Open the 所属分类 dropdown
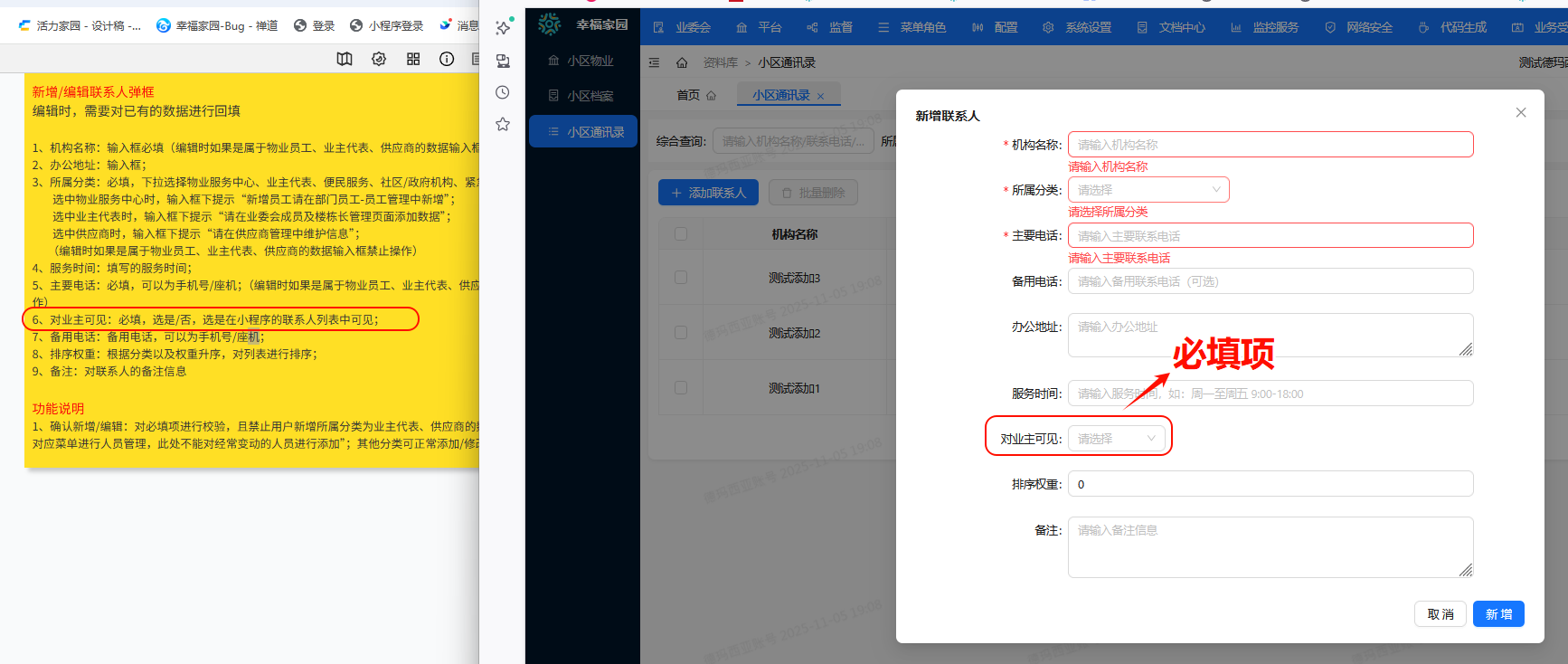The height and width of the screenshot is (664, 1568). 1148,190
